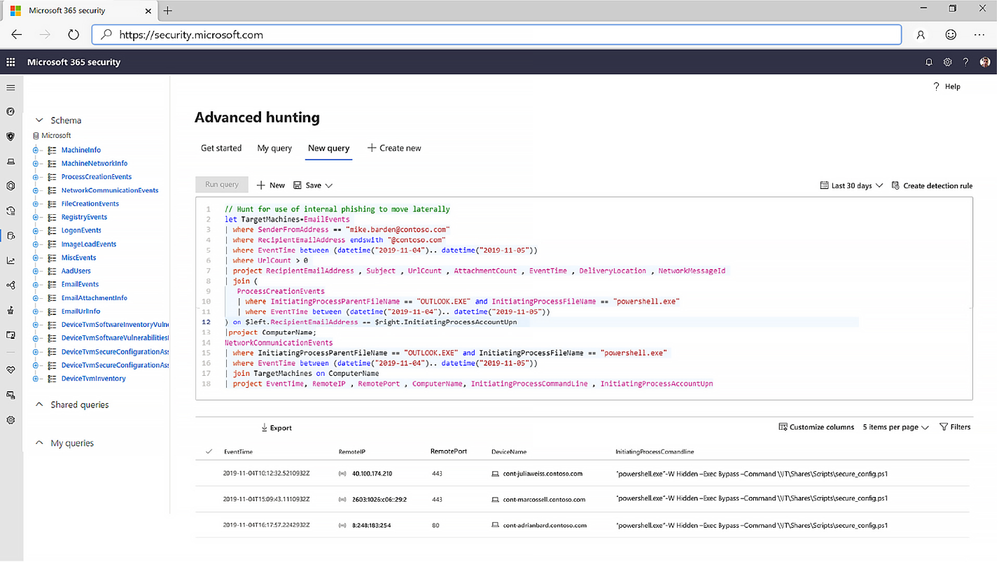Select the FileCreationEvents schema table

(x=90, y=203)
